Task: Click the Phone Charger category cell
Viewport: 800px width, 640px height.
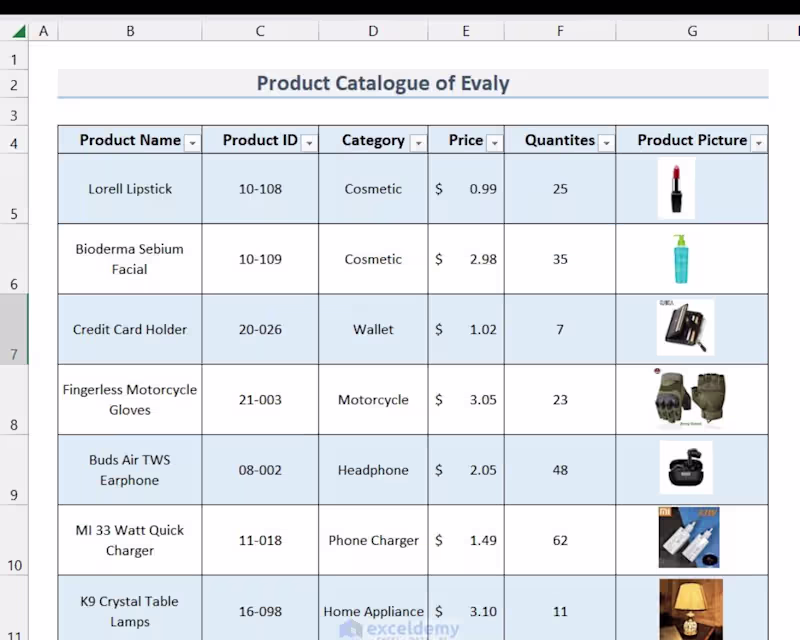Action: 373,540
